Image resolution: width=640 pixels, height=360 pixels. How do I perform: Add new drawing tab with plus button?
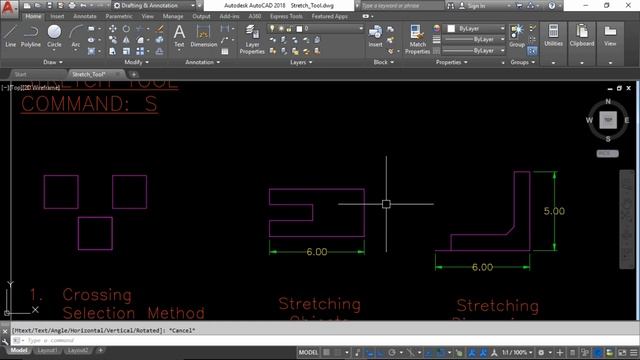coord(133,74)
